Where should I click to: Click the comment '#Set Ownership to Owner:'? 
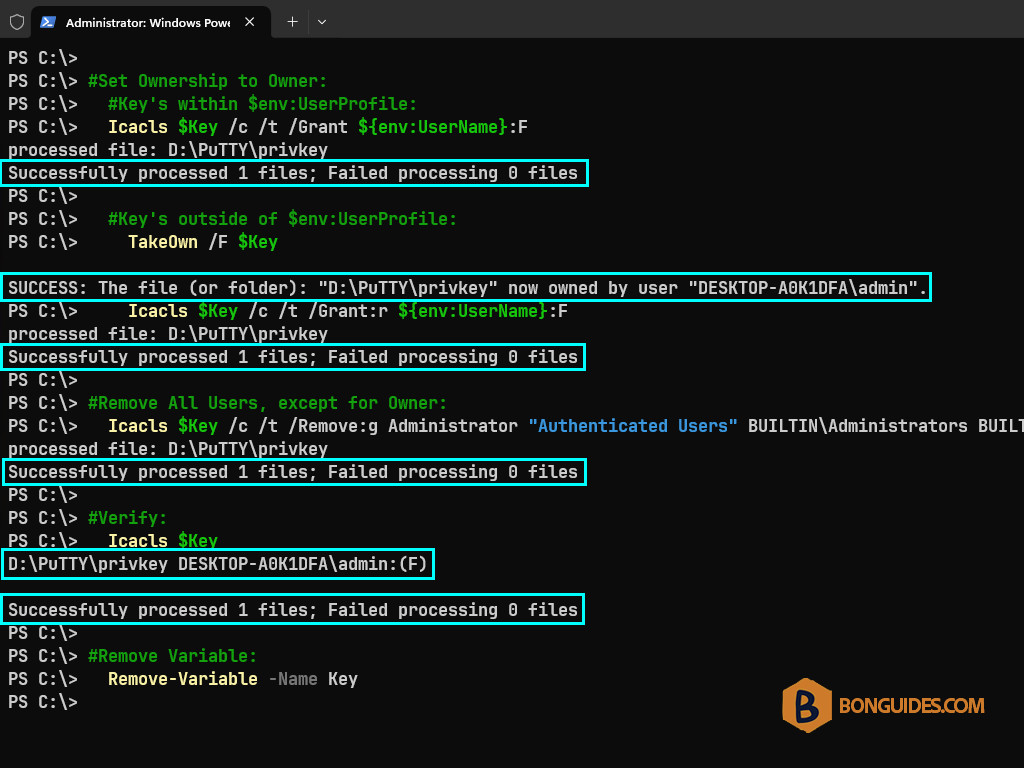pos(207,81)
